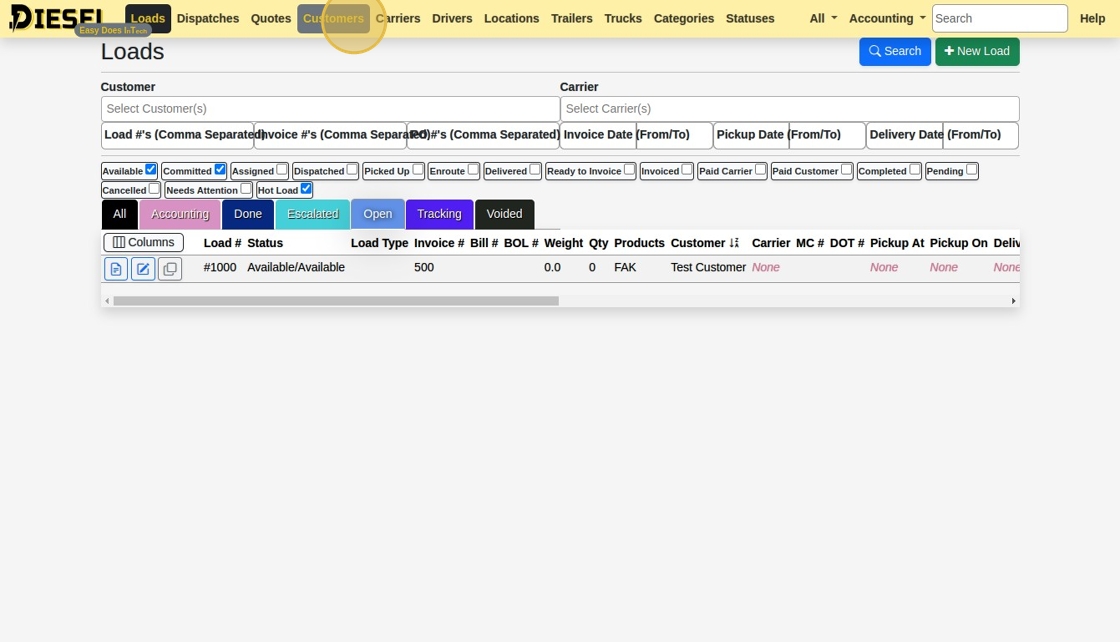Switch to the Open tab

[x=377, y=214]
